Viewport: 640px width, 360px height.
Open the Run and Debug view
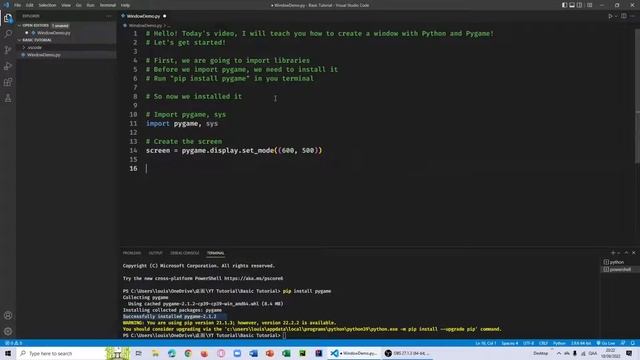coord(8,66)
